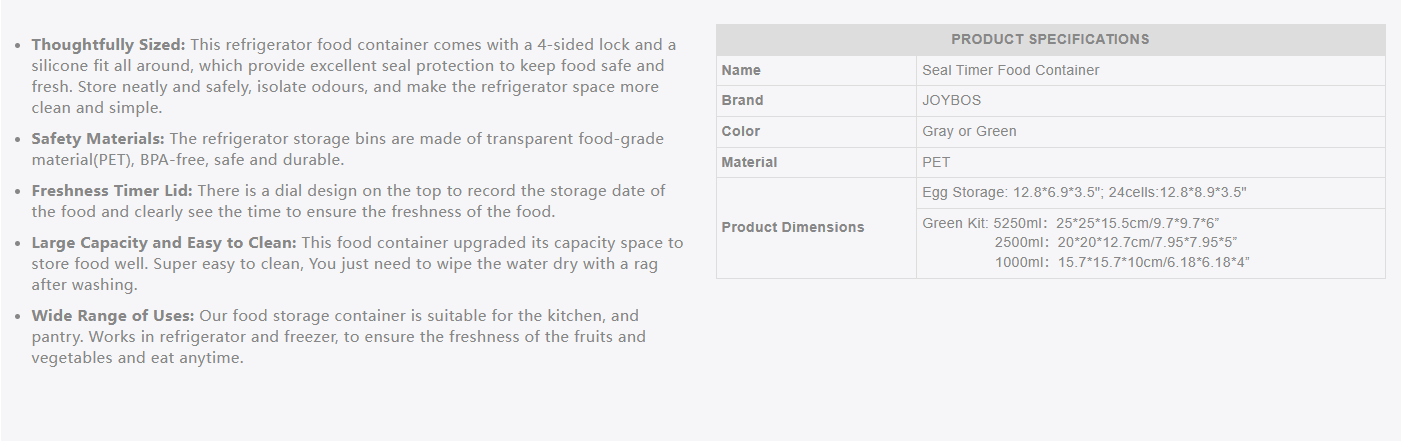Viewport: 1404px width, 442px height.
Task: Click the Safety Materials bullet heading
Action: [x=98, y=138]
